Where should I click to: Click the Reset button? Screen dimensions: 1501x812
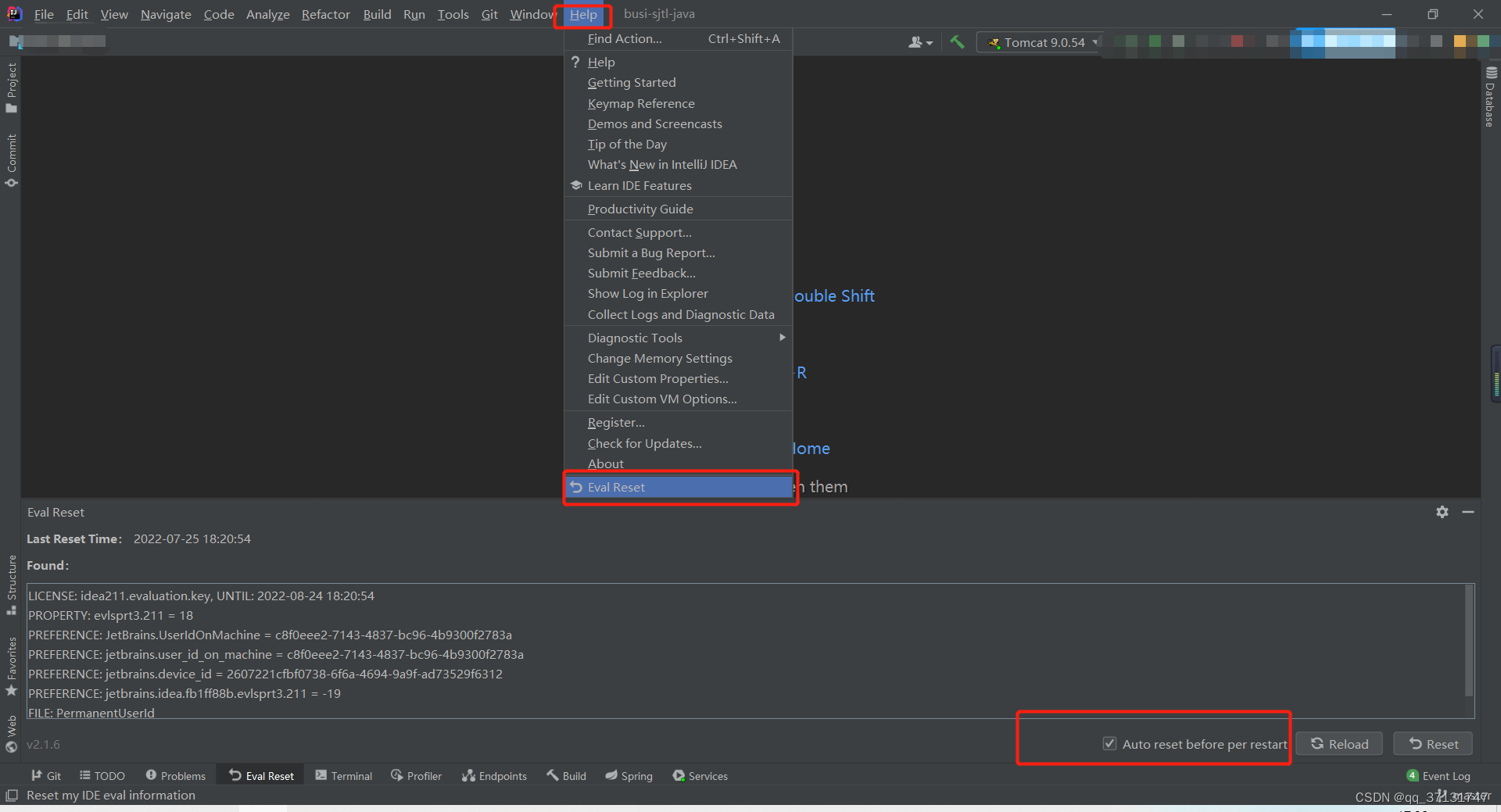[x=1433, y=744]
